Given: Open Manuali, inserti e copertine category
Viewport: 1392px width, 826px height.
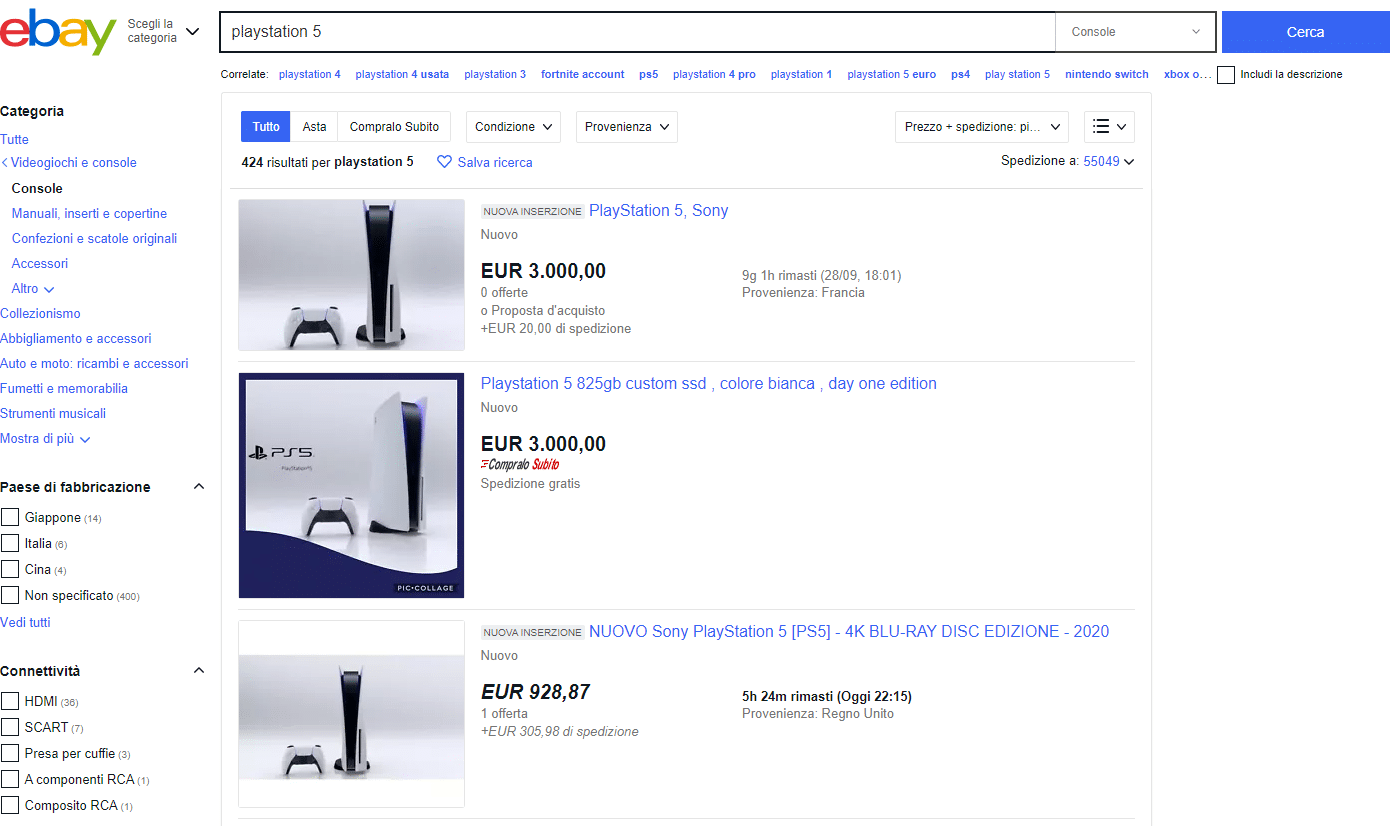Looking at the screenshot, I should click(x=89, y=214).
